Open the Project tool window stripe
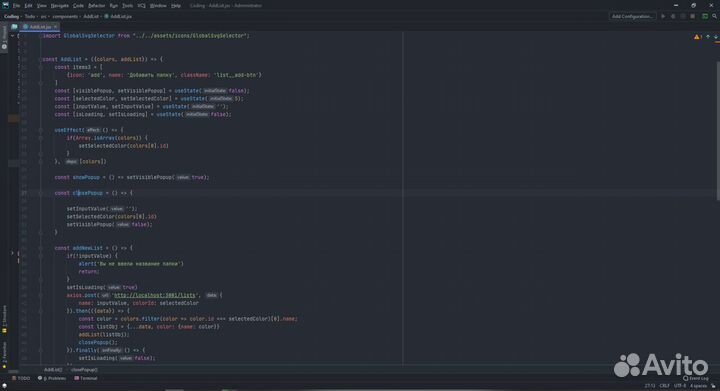The image size is (720, 391). (x=4, y=38)
